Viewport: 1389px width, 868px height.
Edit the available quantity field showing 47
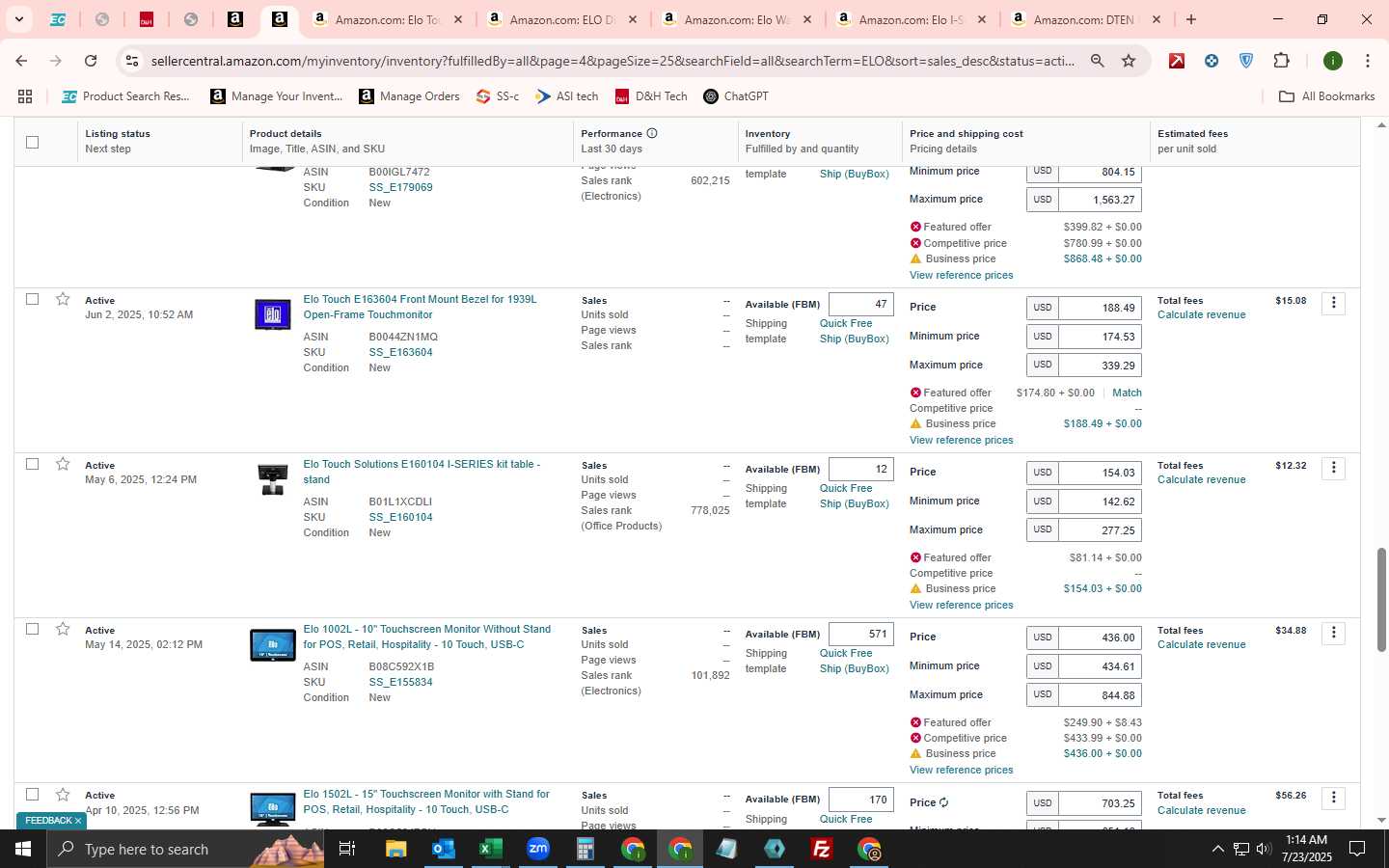point(860,304)
